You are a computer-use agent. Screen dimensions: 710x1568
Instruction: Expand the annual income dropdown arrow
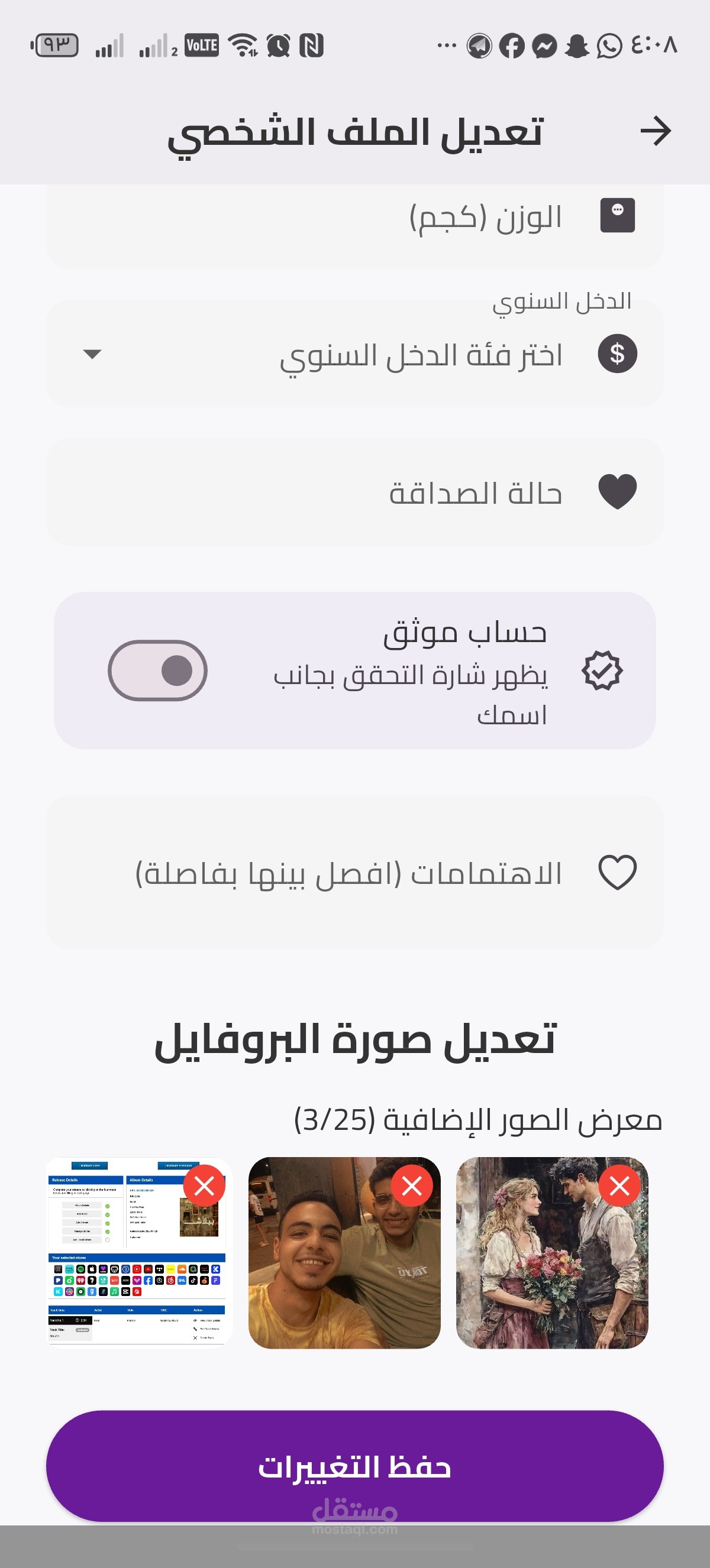pyautogui.click(x=92, y=354)
